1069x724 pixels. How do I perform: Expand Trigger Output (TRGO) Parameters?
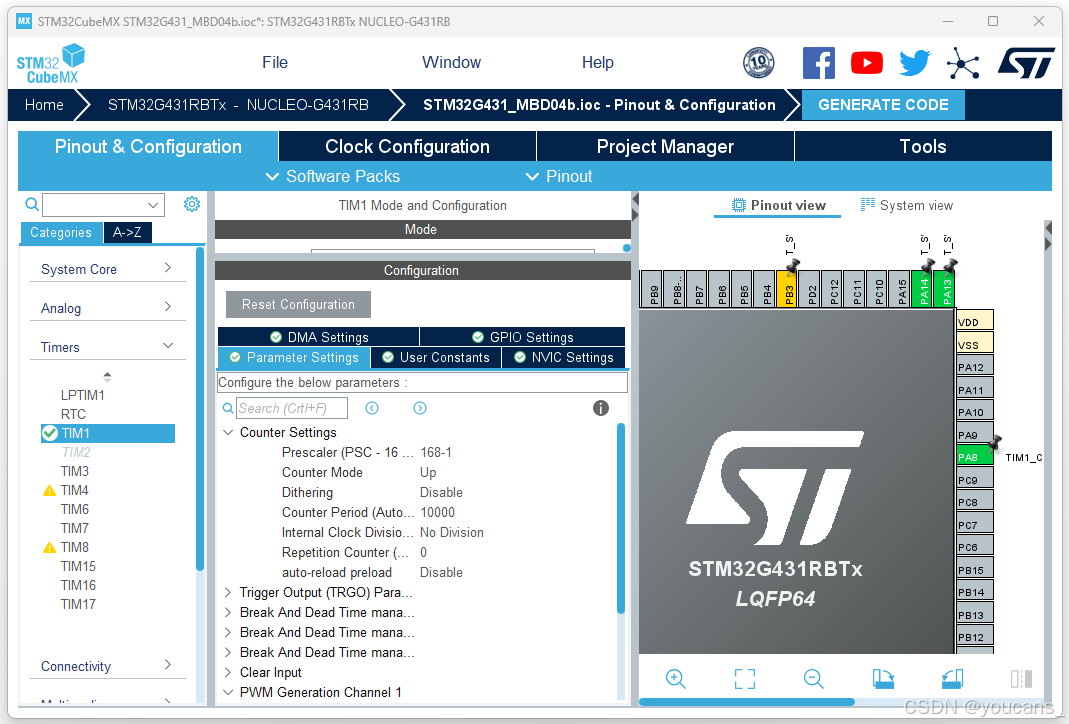click(228, 592)
